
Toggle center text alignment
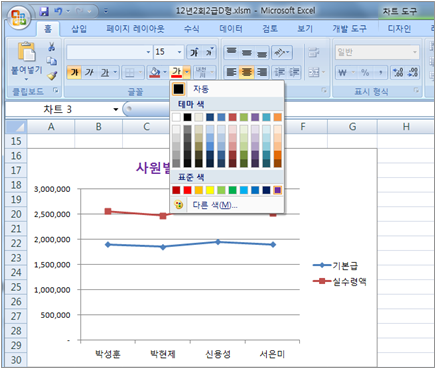(247, 72)
